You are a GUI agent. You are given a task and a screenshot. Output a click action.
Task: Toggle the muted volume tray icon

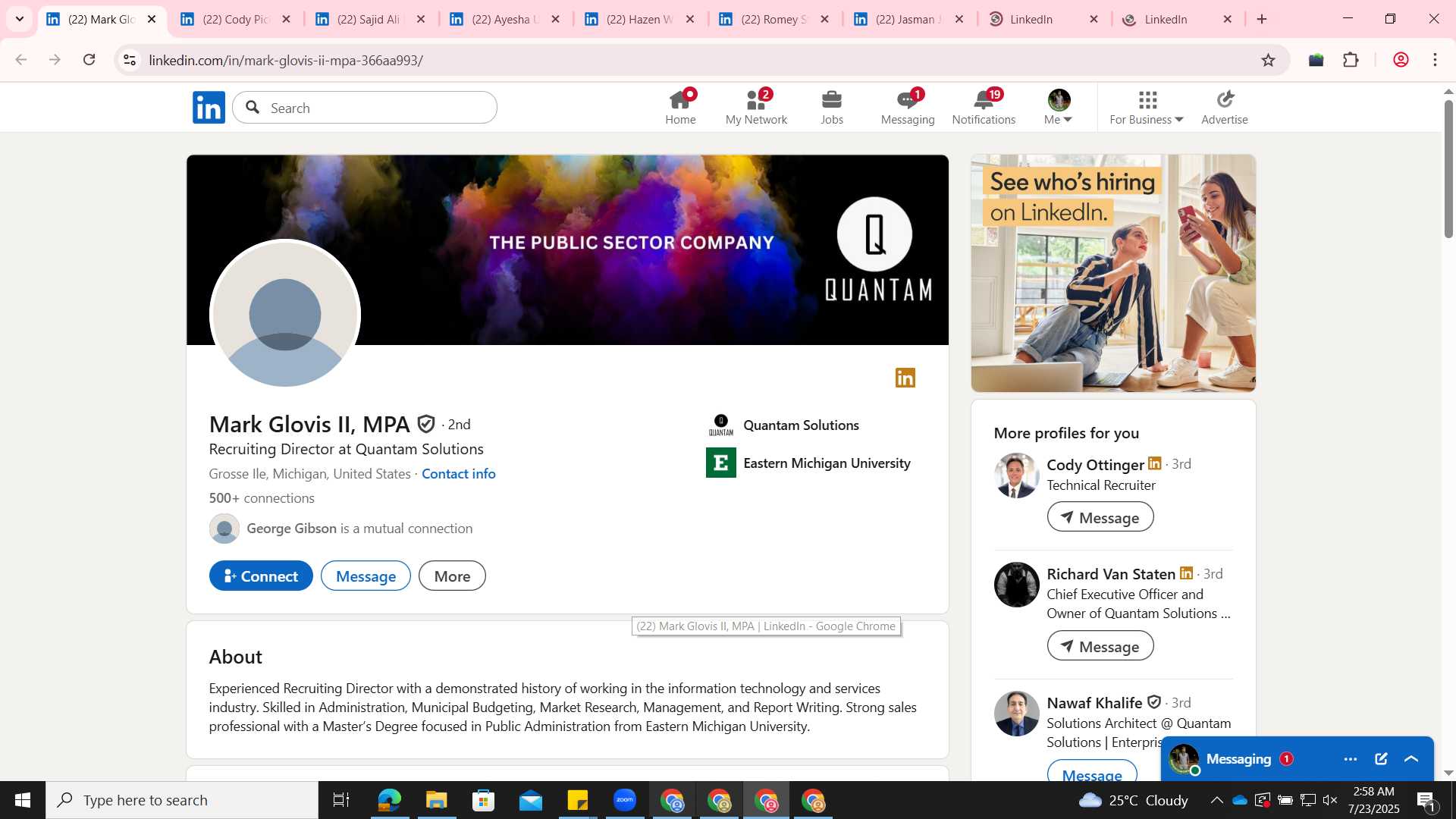click(x=1330, y=800)
